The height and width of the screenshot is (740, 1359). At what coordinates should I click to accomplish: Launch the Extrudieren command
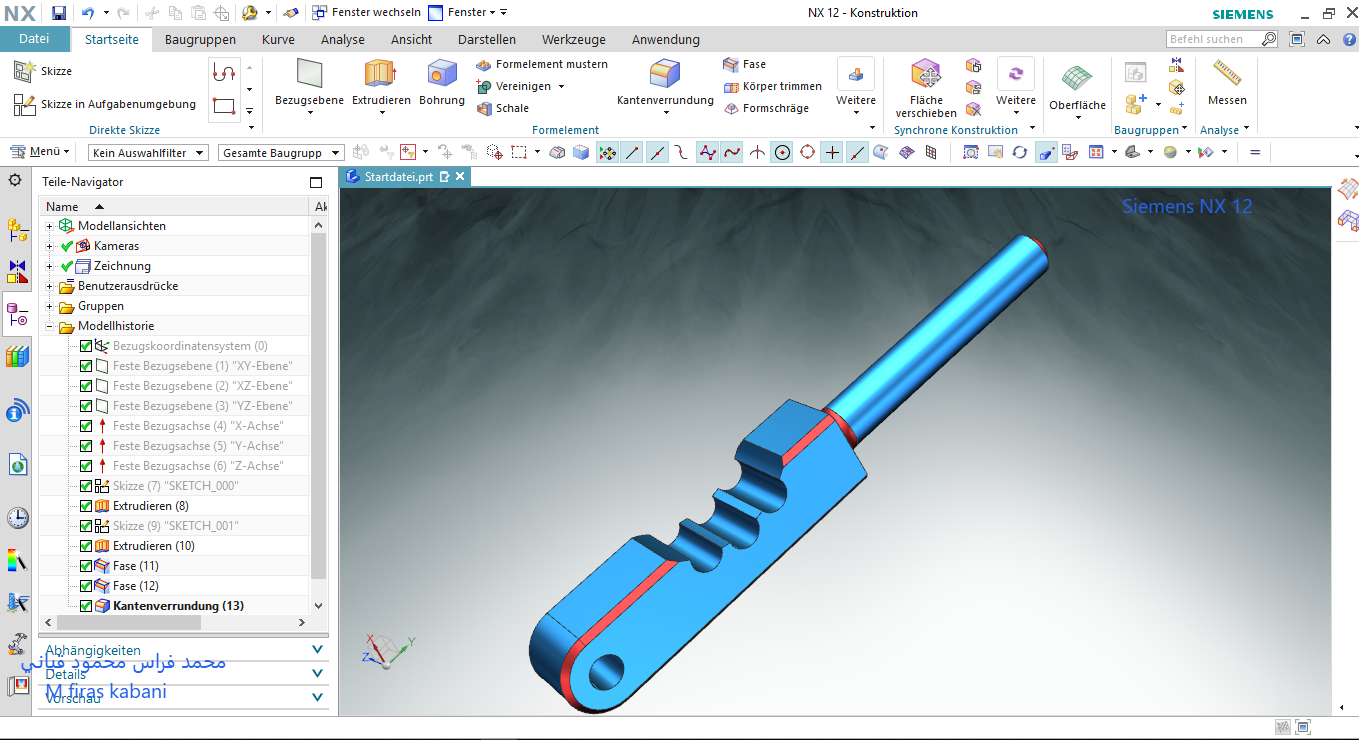tap(381, 84)
